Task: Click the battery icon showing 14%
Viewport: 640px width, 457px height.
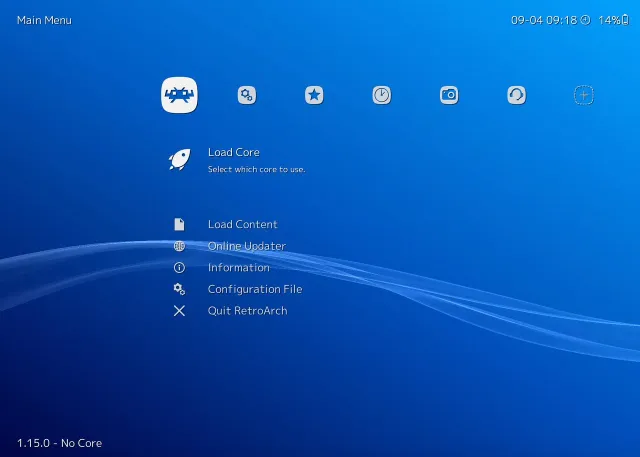Action: click(x=625, y=20)
